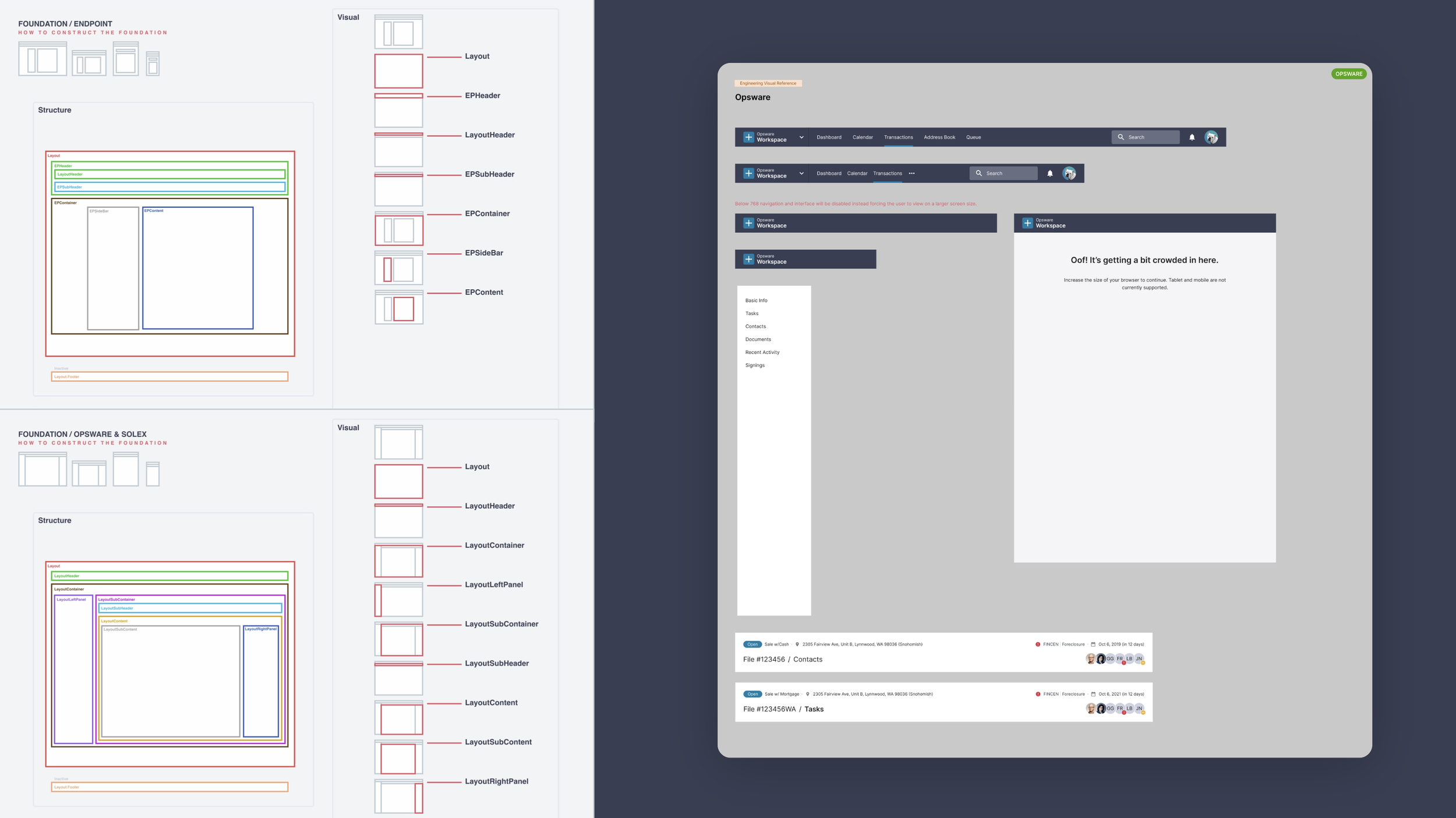Click the EPSideBar layout thumbnail
Screen dimensions: 1456x818
click(398, 268)
